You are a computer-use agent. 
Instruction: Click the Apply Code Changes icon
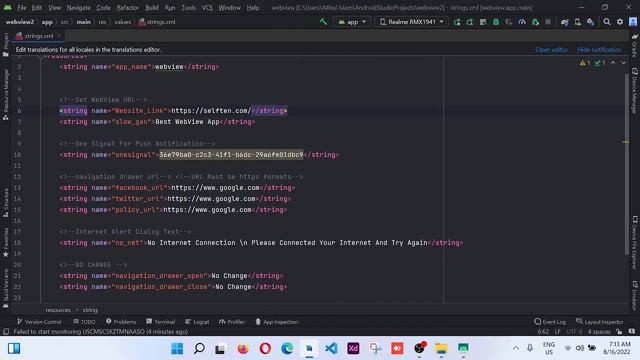[483, 22]
